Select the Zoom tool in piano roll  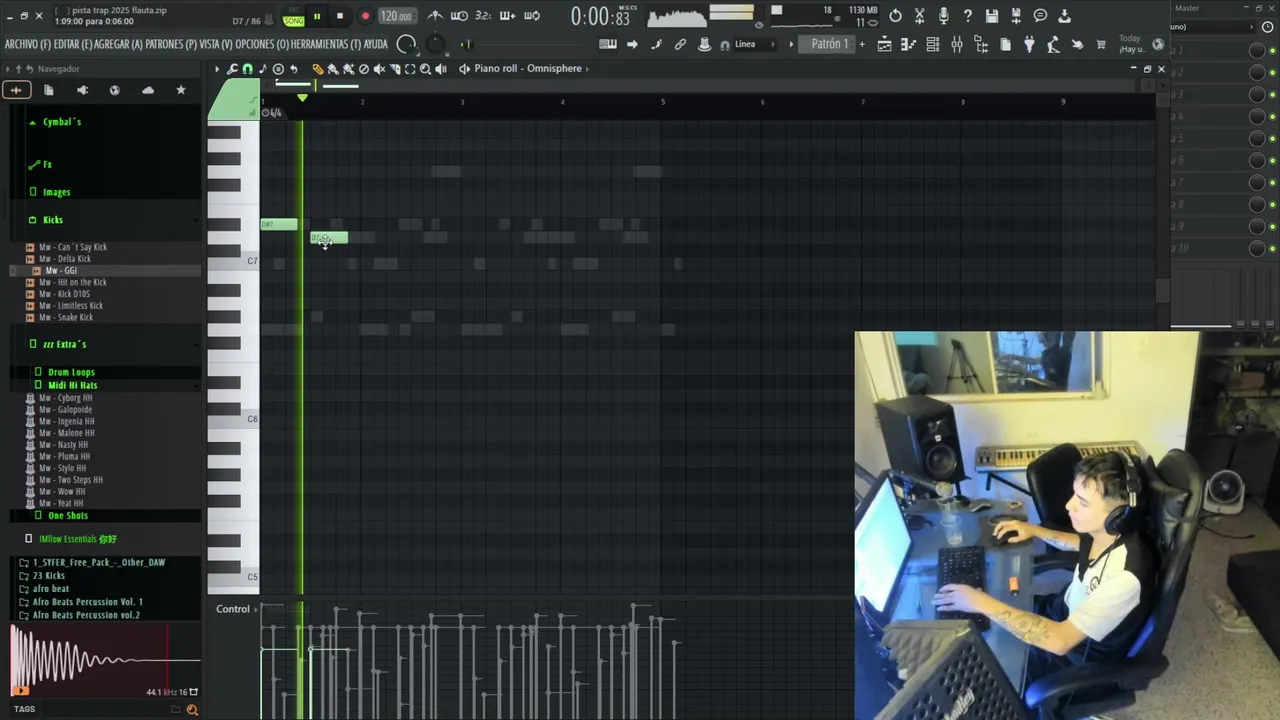[425, 69]
